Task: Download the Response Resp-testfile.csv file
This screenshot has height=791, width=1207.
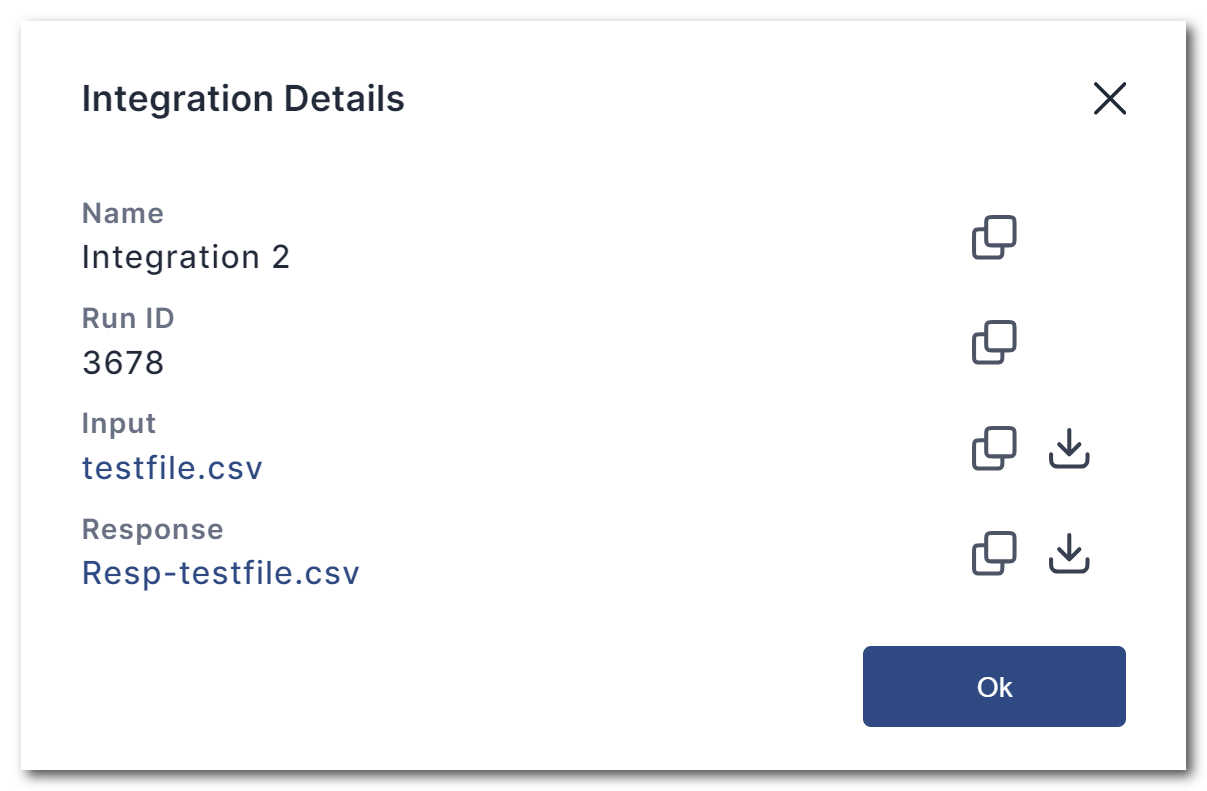Action: click(1069, 554)
